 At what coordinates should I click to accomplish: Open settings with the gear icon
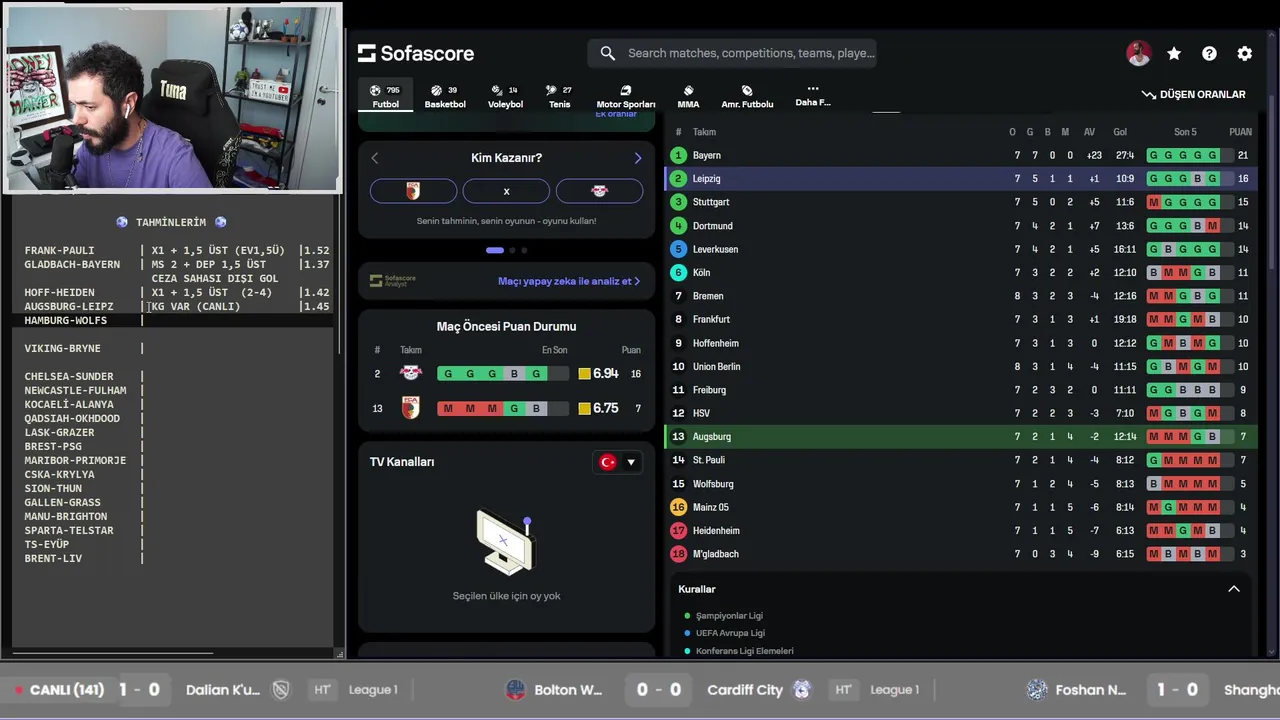1244,54
